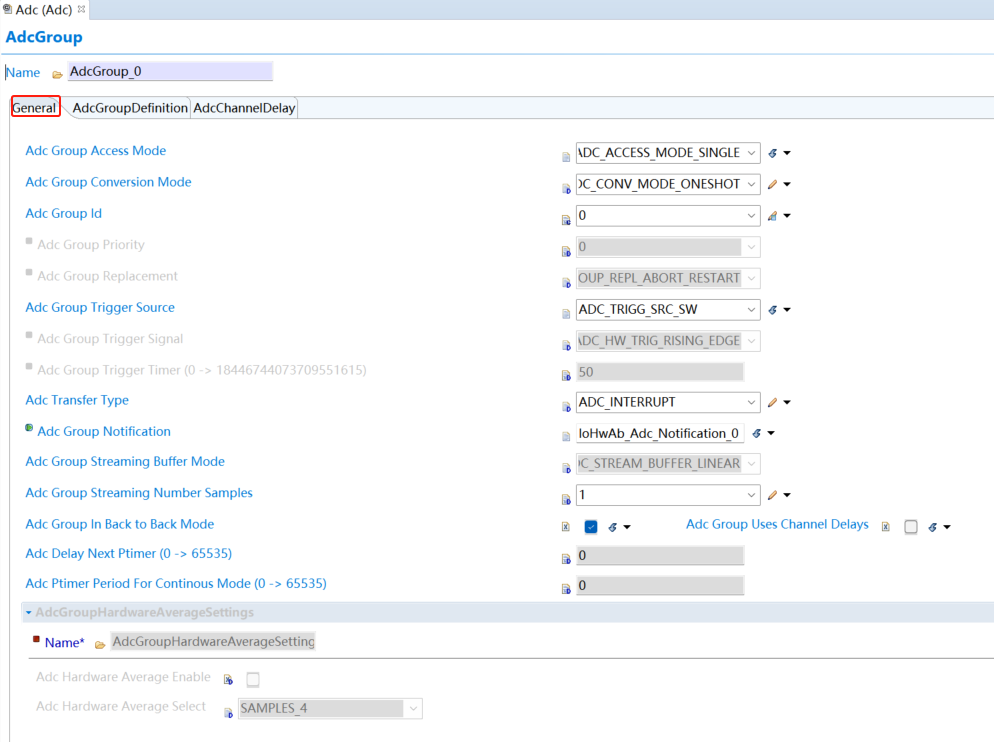Switch to the AdcChannelDelay tab
994x742 pixels.
tap(244, 108)
